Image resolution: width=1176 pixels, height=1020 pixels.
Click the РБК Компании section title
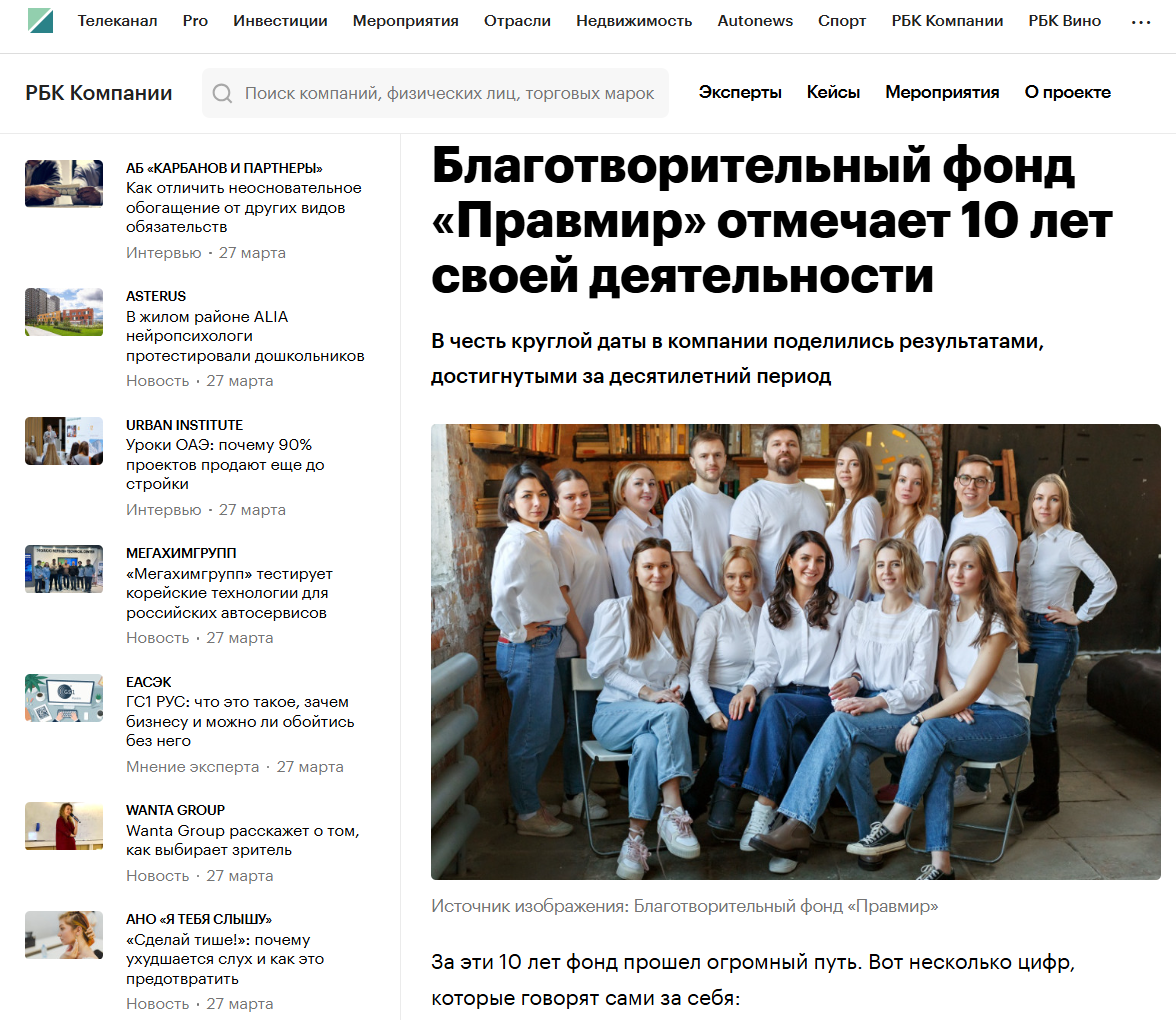[x=99, y=93]
